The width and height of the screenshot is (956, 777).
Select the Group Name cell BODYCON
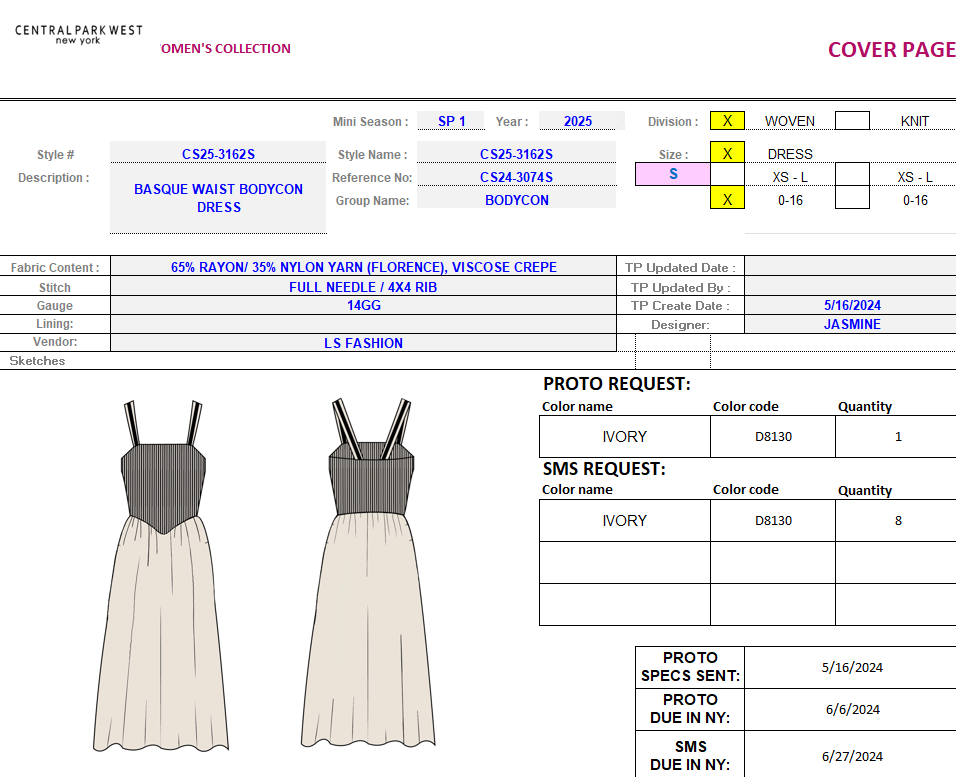(516, 199)
